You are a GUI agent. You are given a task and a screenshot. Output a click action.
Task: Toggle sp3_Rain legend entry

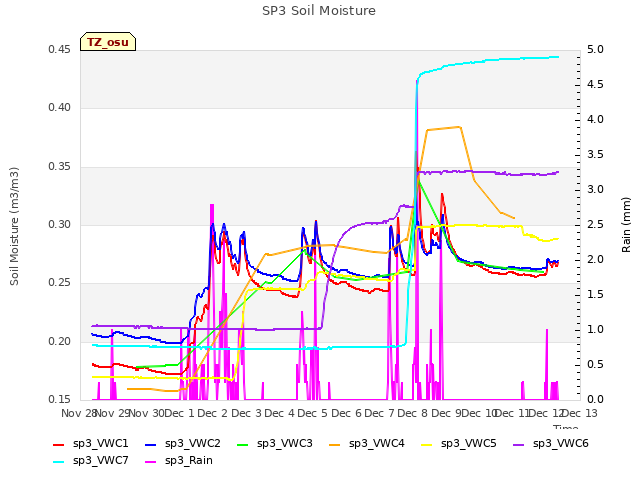pyautogui.click(x=179, y=461)
